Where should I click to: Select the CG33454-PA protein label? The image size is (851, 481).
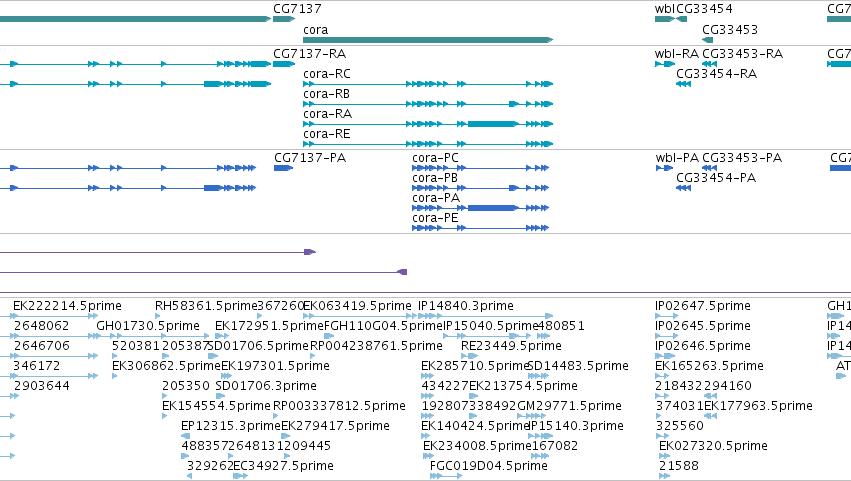(x=716, y=178)
